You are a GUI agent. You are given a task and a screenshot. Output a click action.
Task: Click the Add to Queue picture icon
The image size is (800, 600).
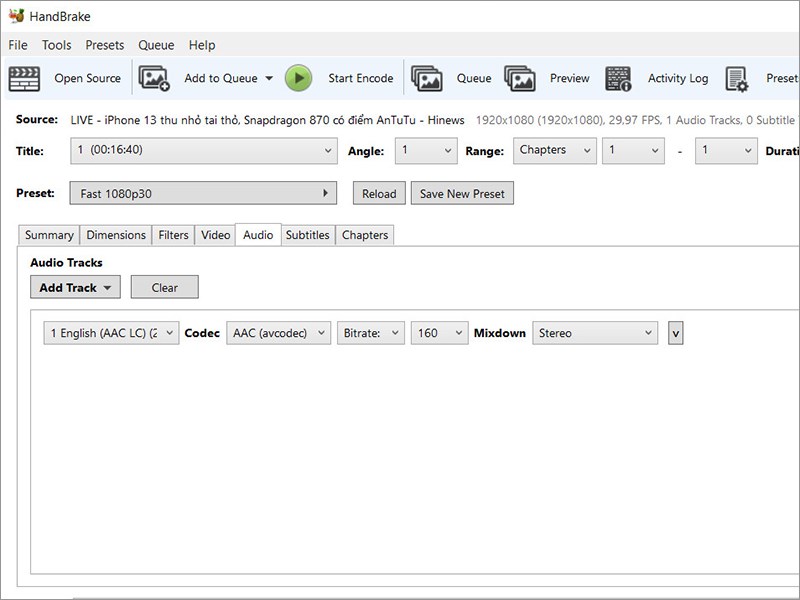click(x=154, y=79)
